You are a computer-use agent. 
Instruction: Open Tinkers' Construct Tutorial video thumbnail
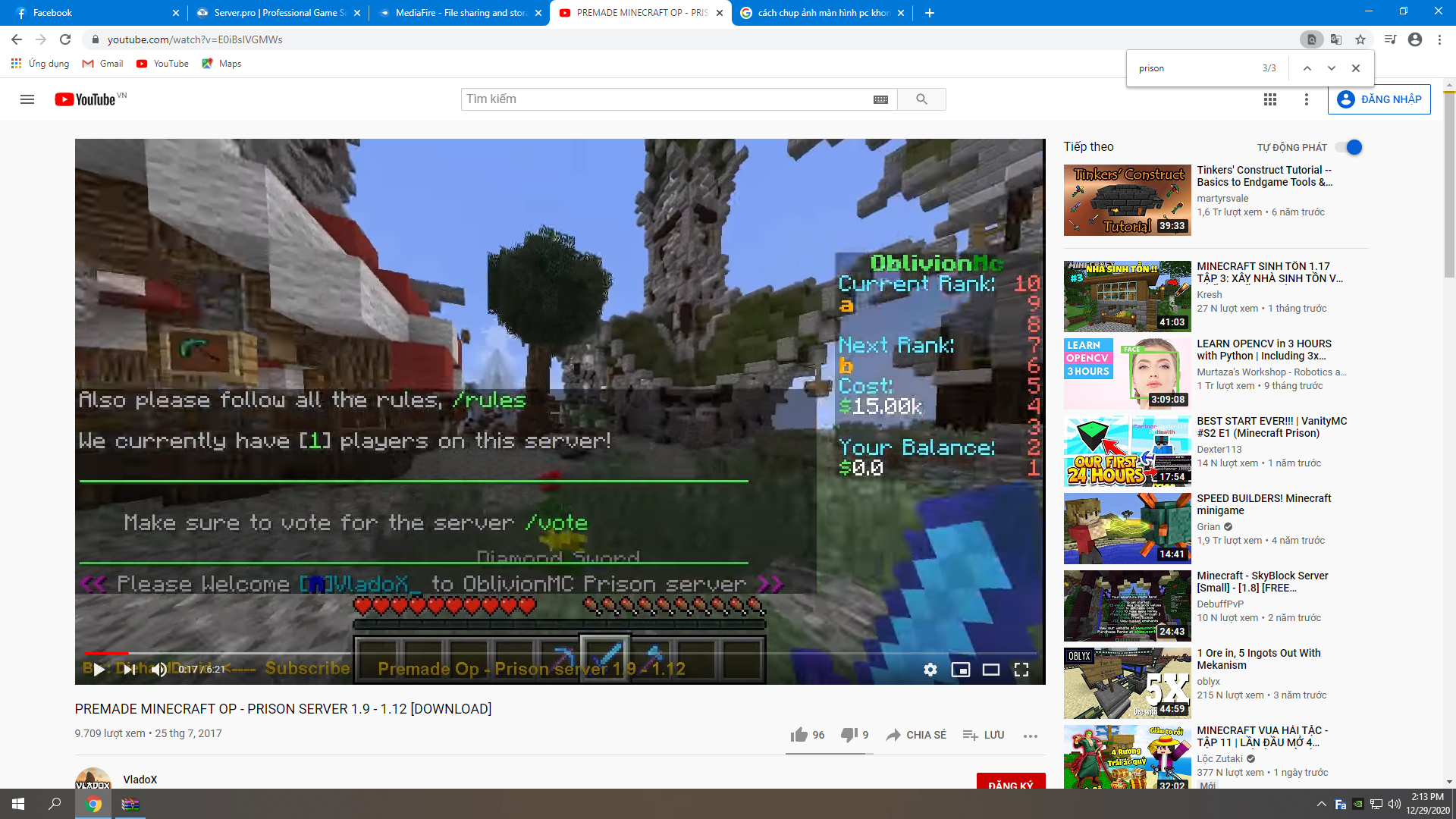coord(1127,200)
